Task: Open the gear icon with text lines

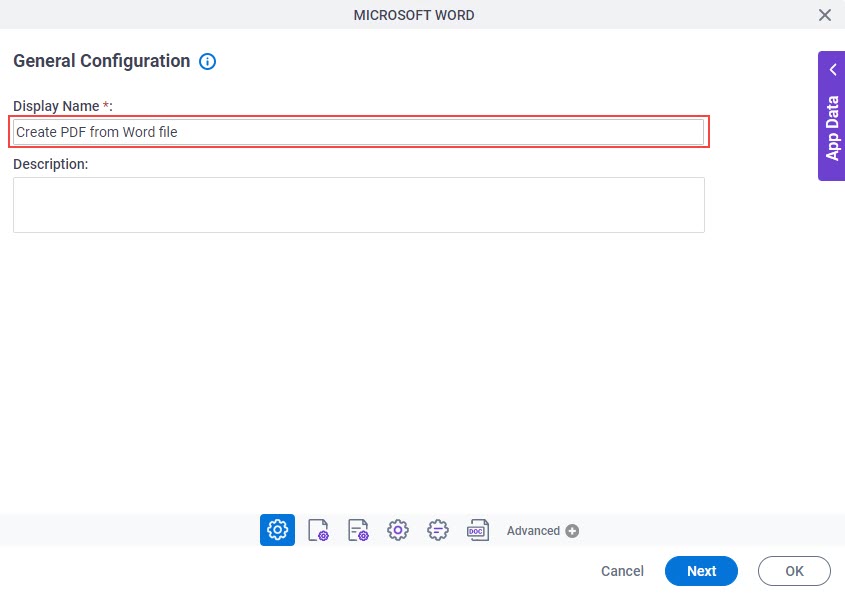Action: pos(438,530)
